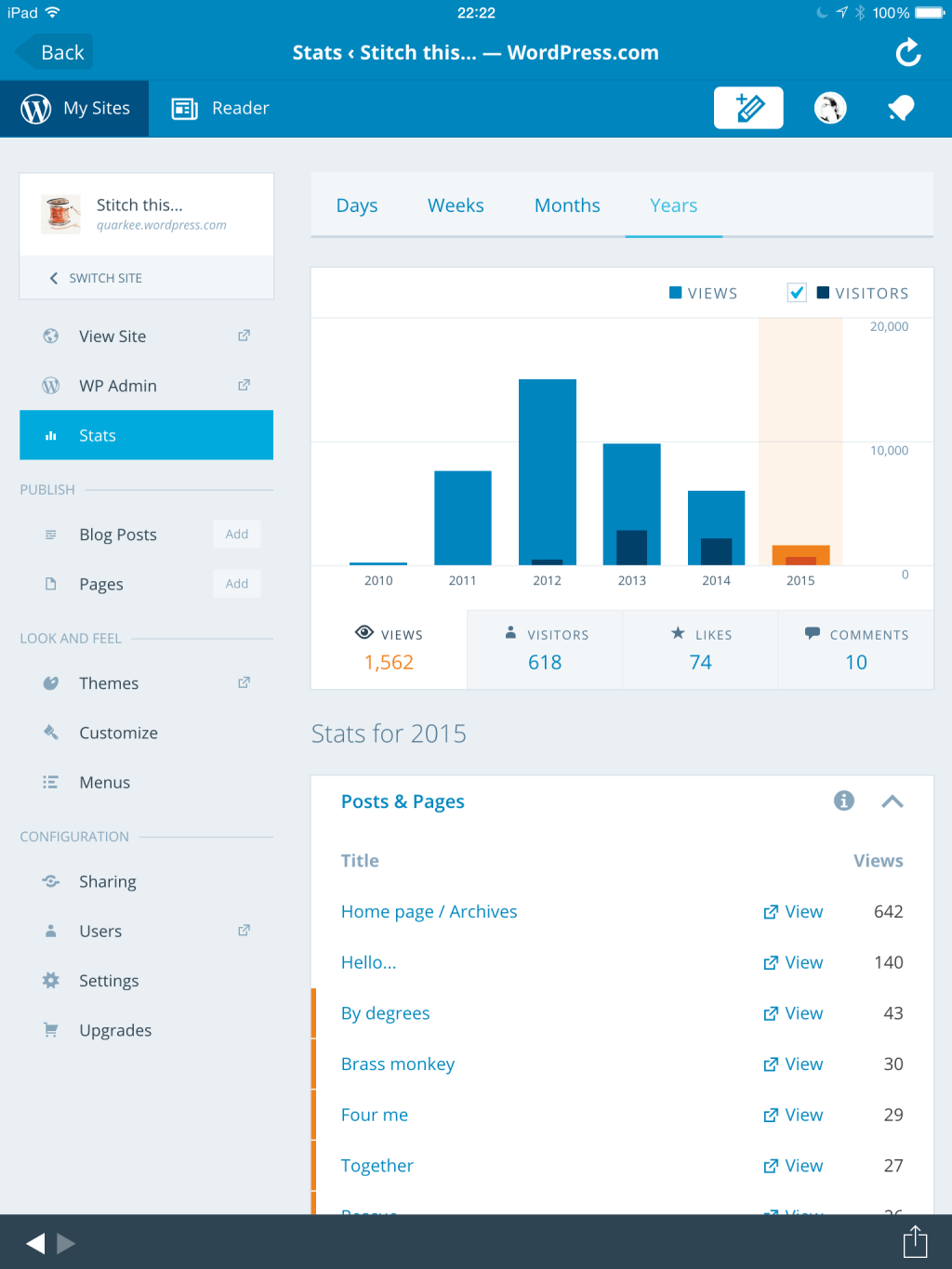Image resolution: width=952 pixels, height=1269 pixels.
Task: Open the notifications bell icon
Action: click(x=901, y=108)
